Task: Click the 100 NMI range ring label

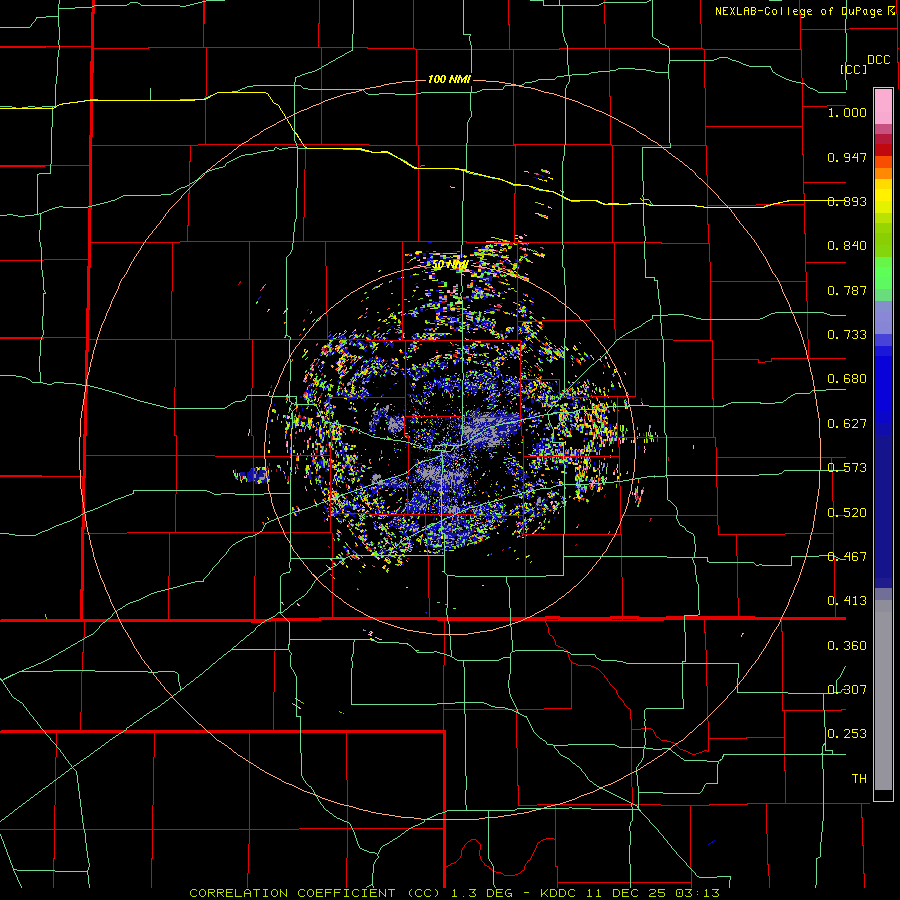Action: coord(449,79)
